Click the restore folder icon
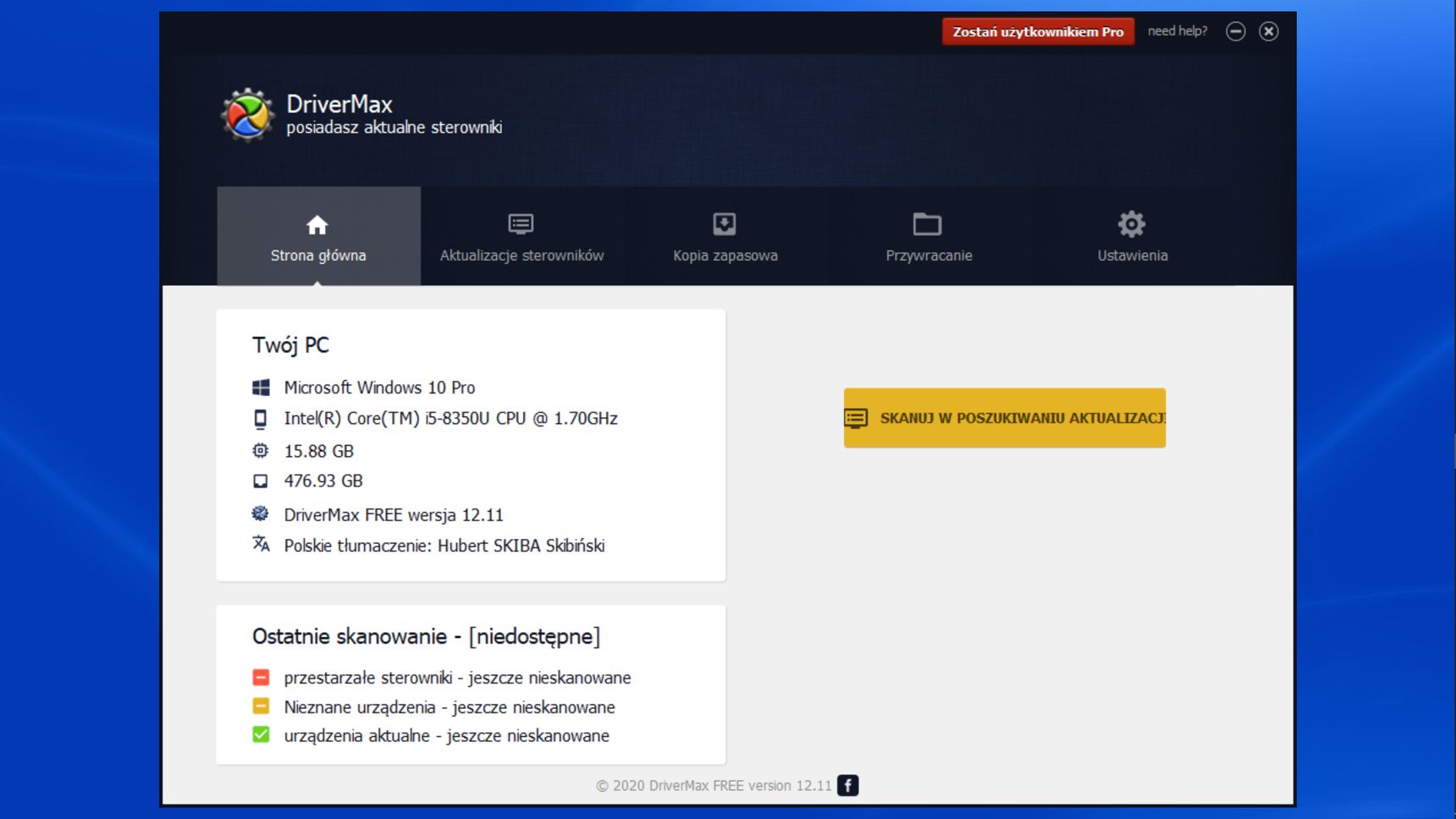Viewport: 1456px width, 819px height. pos(928,224)
